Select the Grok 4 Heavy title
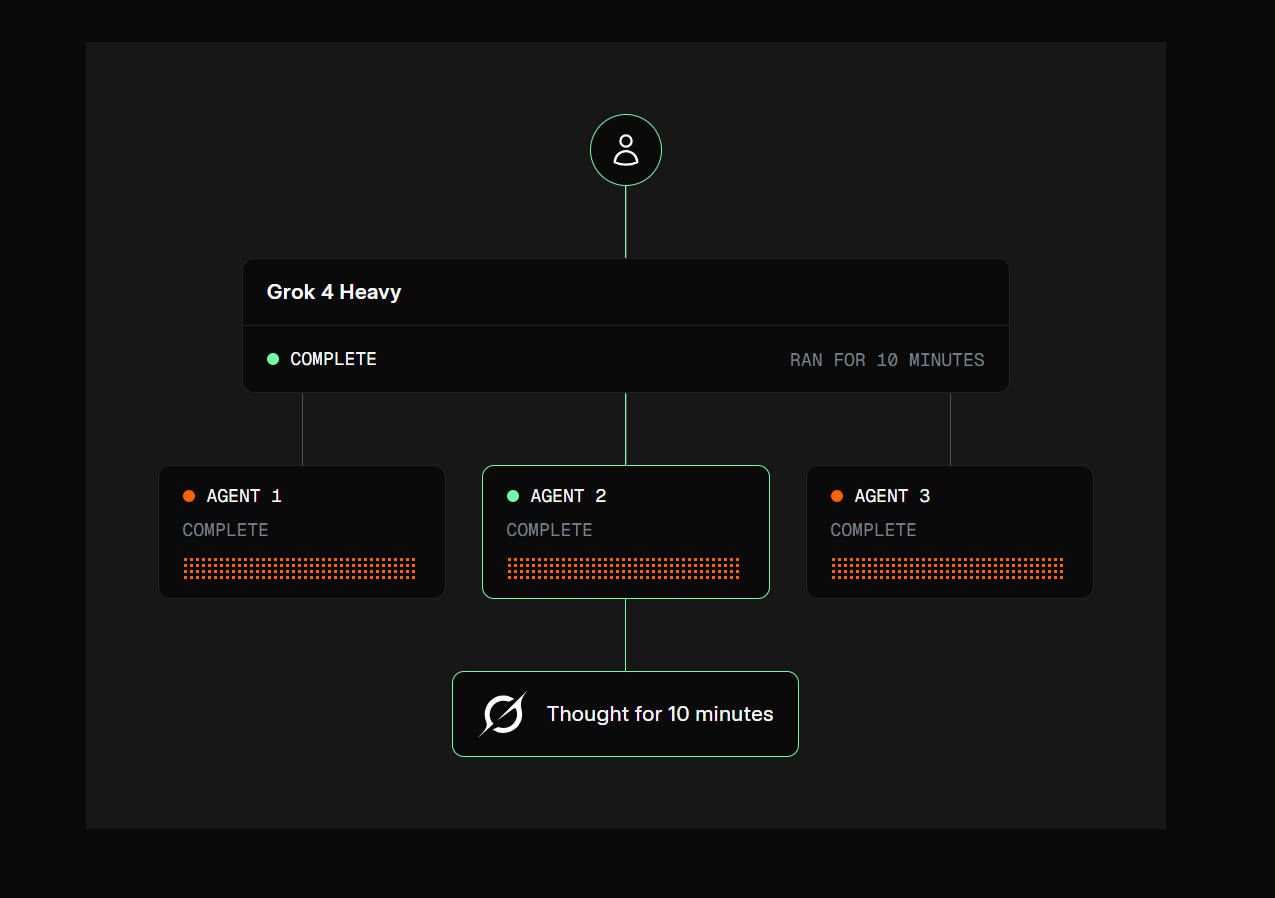Screen dimensions: 1275x898 tap(334, 292)
